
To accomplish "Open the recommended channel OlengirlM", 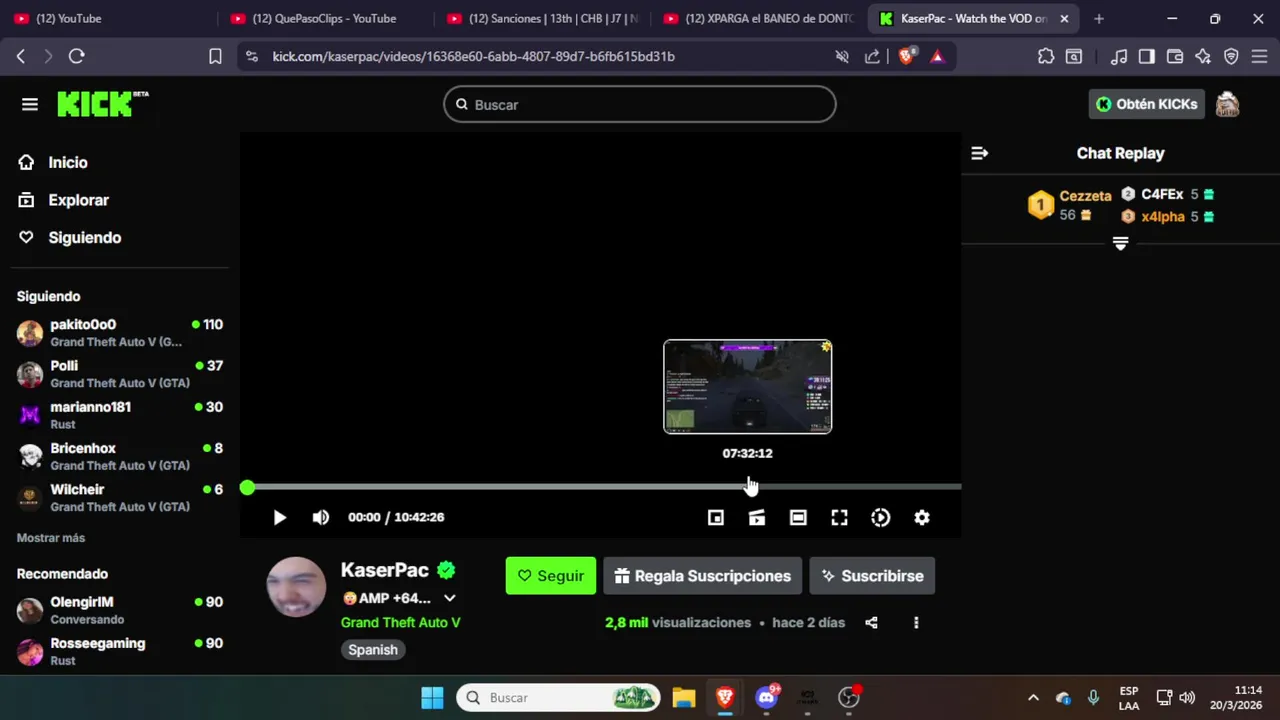I will 120,610.
